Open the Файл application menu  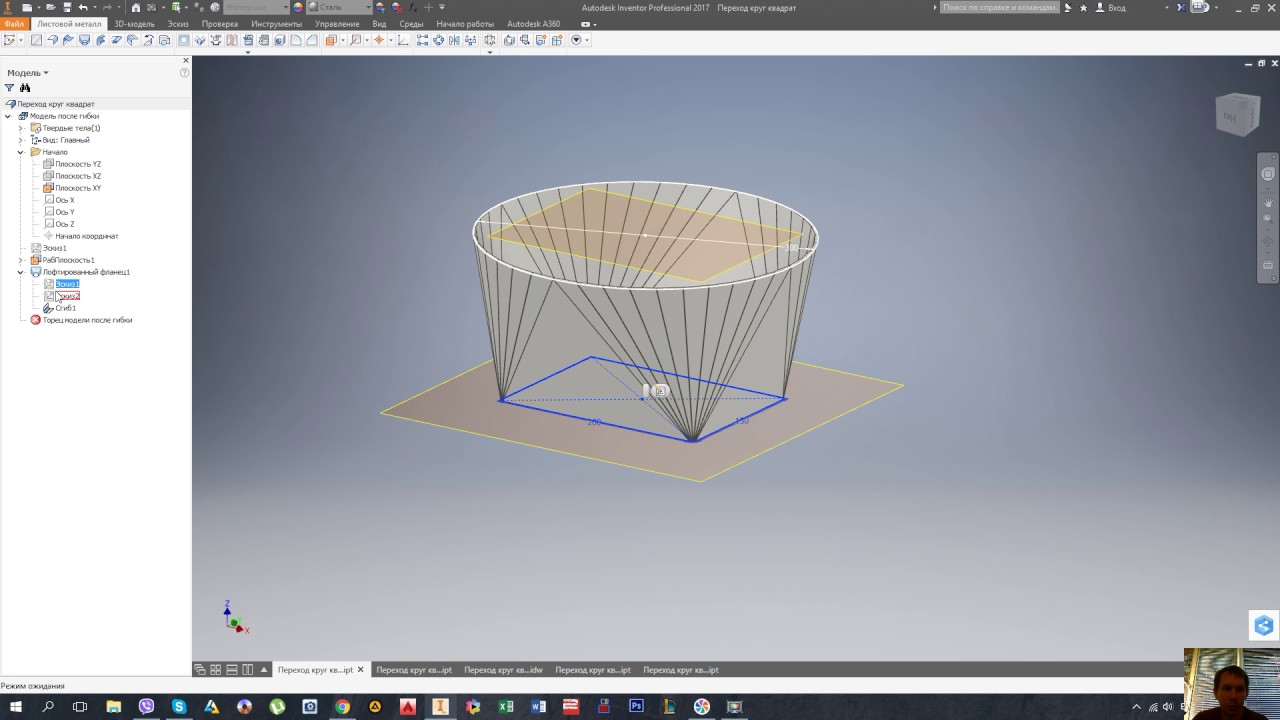point(14,23)
